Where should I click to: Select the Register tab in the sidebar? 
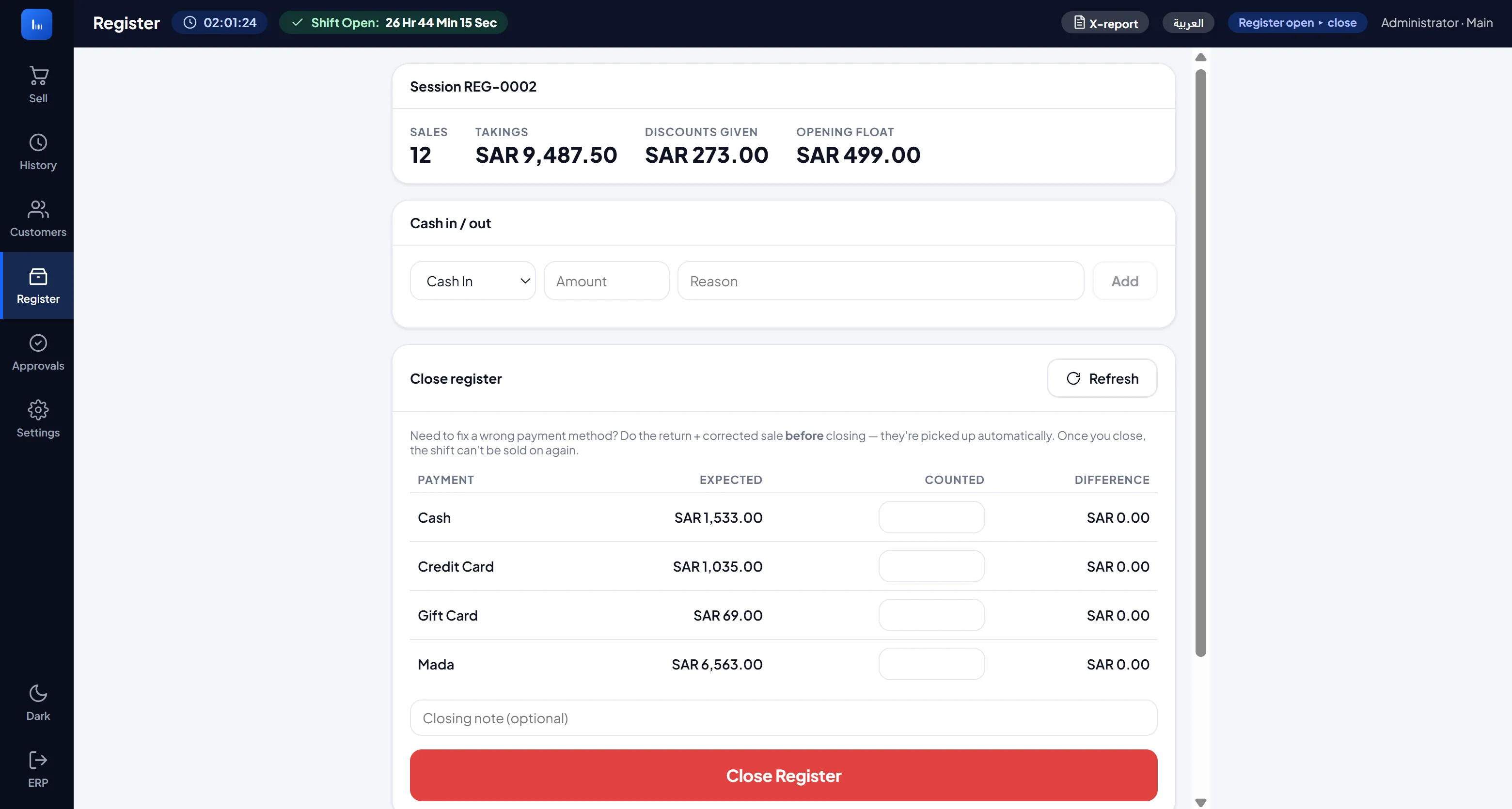38,285
